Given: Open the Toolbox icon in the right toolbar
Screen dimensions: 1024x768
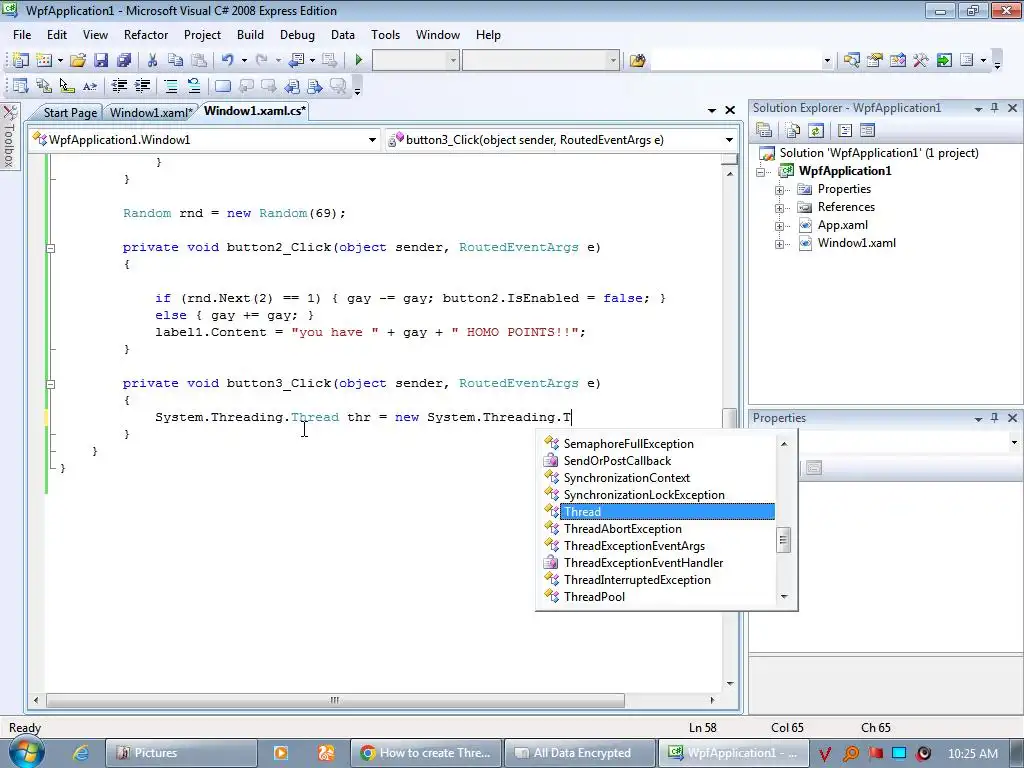Looking at the screenshot, I should pyautogui.click(x=920, y=61).
